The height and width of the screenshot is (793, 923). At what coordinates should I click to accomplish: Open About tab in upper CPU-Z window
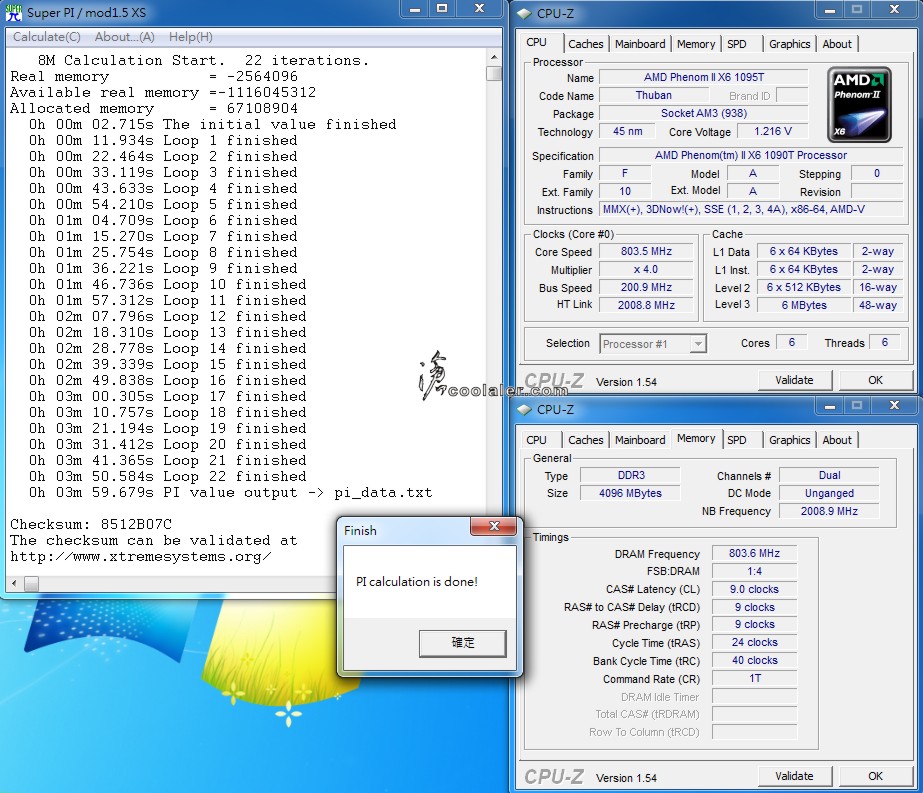tap(836, 44)
